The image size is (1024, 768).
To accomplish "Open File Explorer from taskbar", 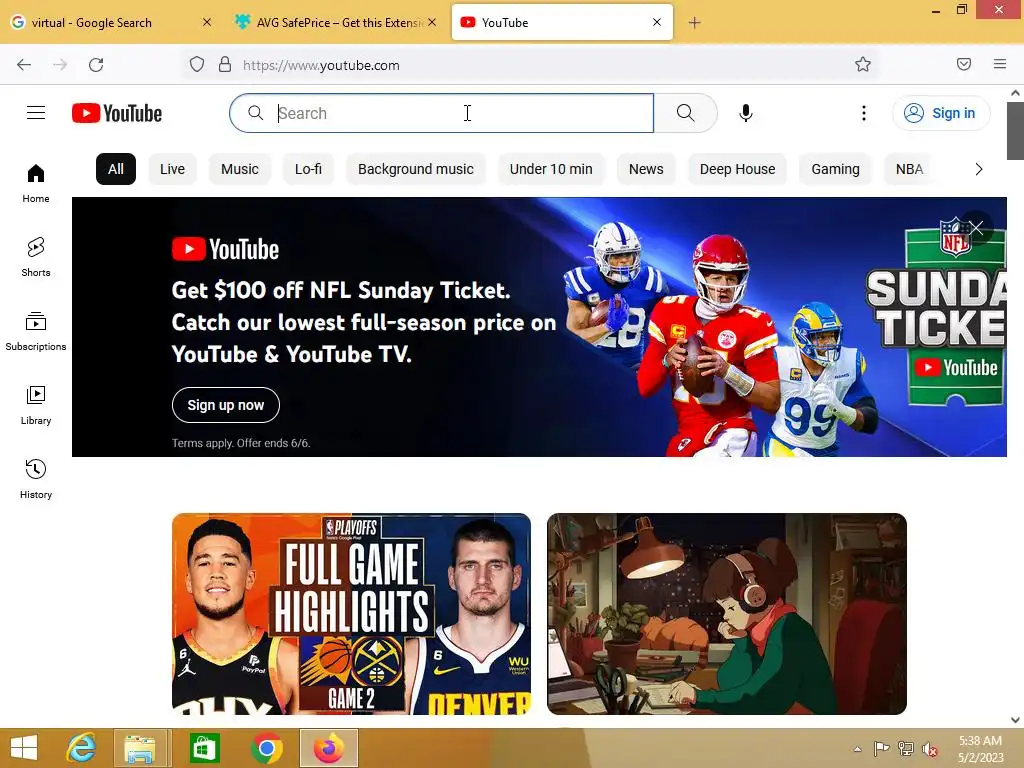I will [141, 748].
